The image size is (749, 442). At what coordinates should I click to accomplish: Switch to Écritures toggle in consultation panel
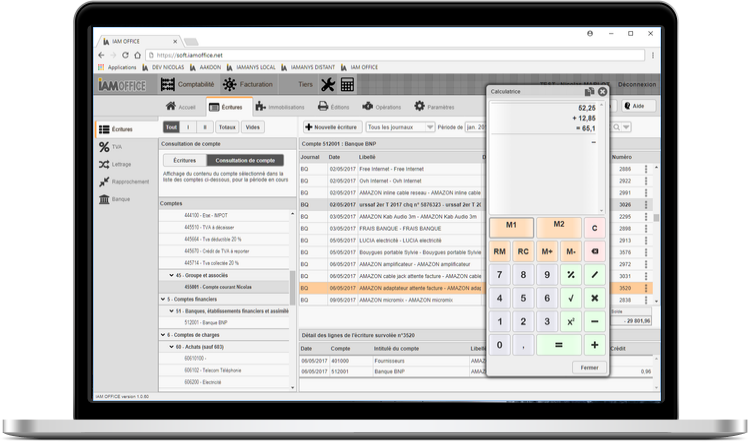(x=184, y=160)
